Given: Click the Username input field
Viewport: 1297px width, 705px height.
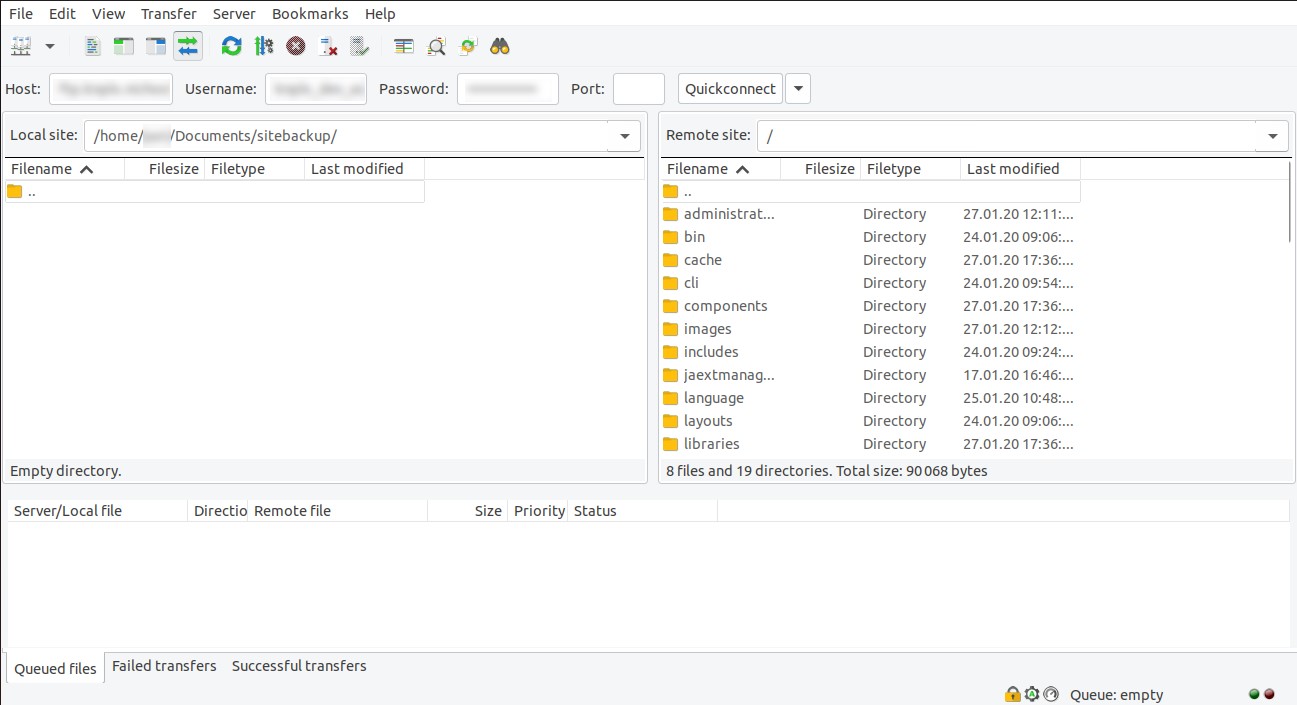Looking at the screenshot, I should pyautogui.click(x=316, y=89).
